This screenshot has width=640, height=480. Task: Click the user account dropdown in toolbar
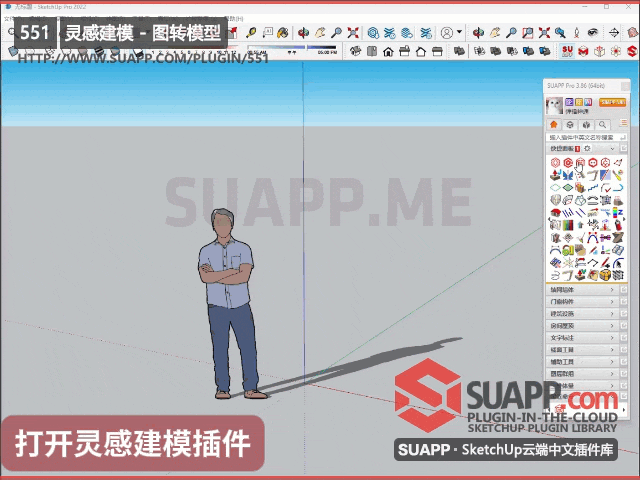pyautogui.click(x=448, y=32)
